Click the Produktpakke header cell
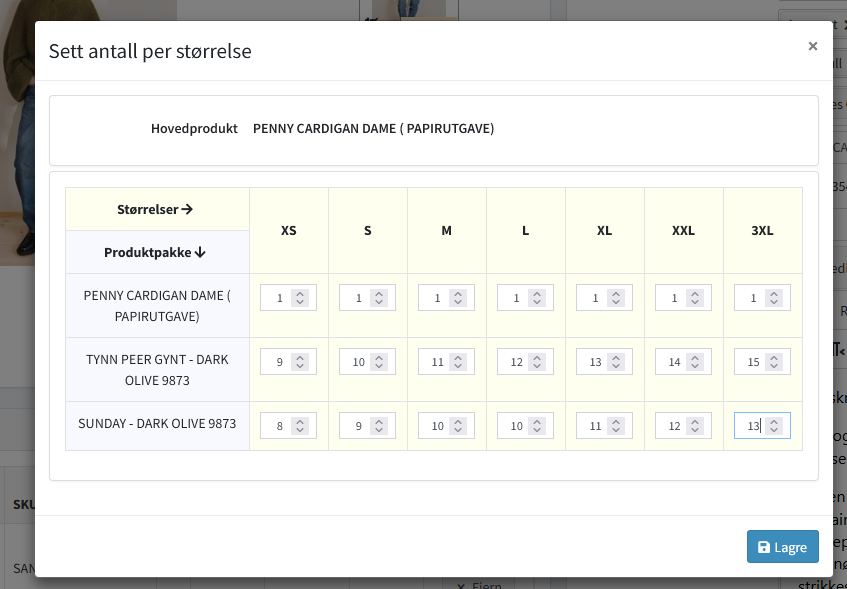 [156, 252]
